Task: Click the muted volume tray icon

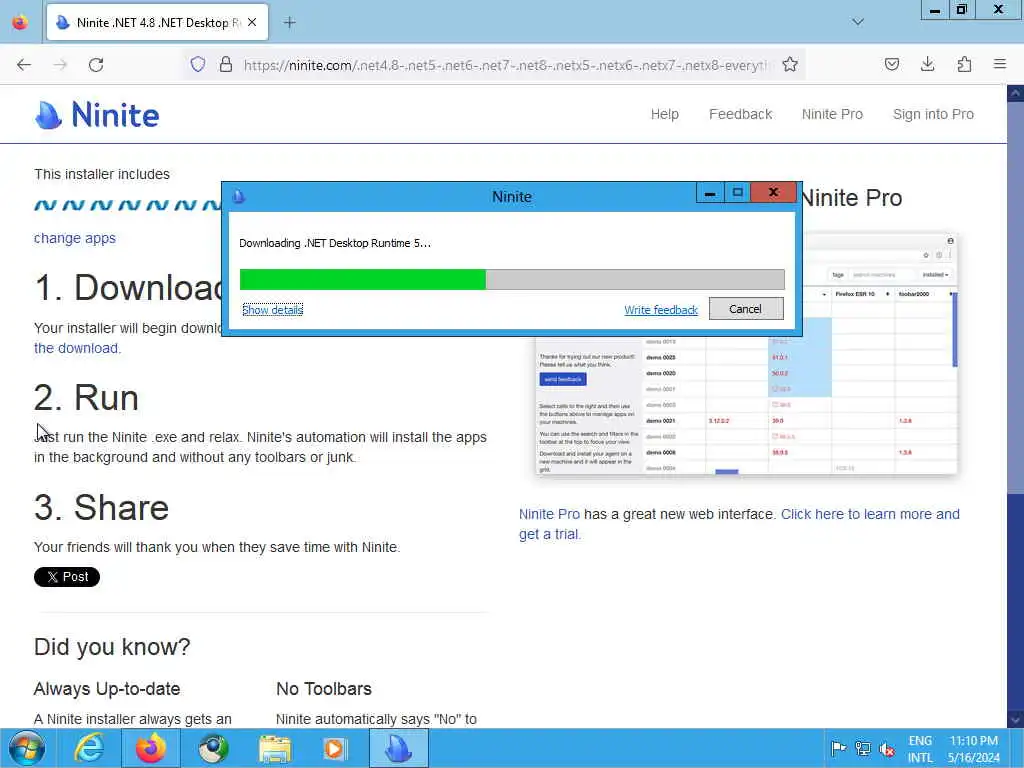Action: pos(887,748)
